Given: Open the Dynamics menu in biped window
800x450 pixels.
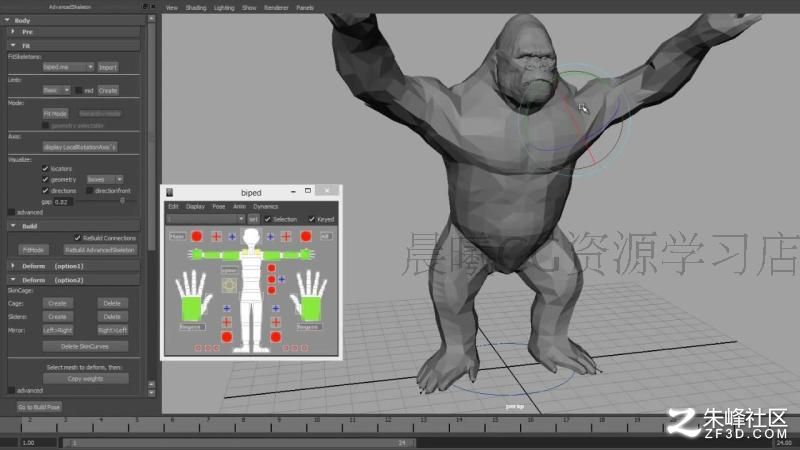Looking at the screenshot, I should (265, 207).
